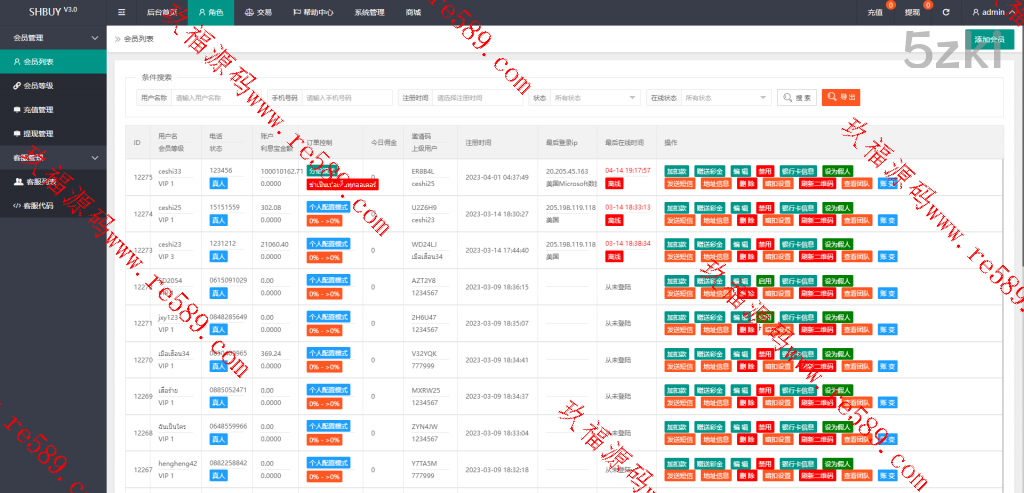Viewport: 1024px width, 493px height.
Task: Open 会员等级 in the sidebar
Action: 38,86
